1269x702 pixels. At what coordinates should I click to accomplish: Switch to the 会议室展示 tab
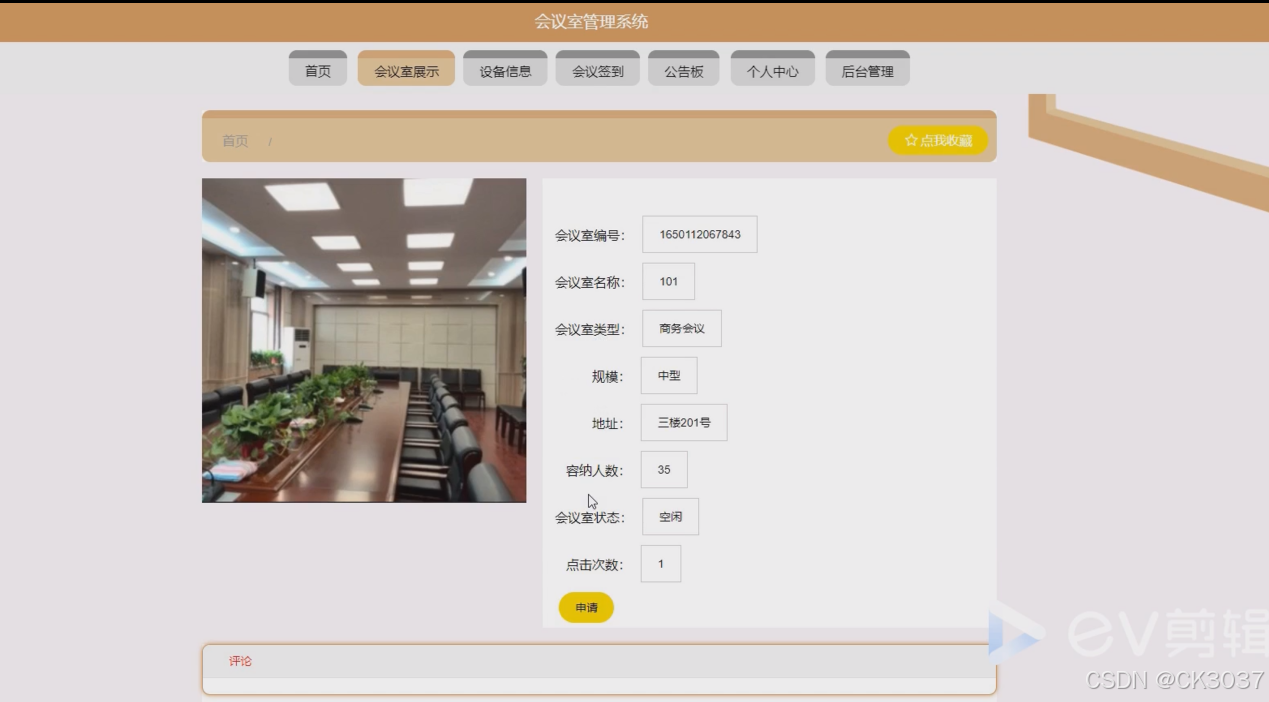405,68
